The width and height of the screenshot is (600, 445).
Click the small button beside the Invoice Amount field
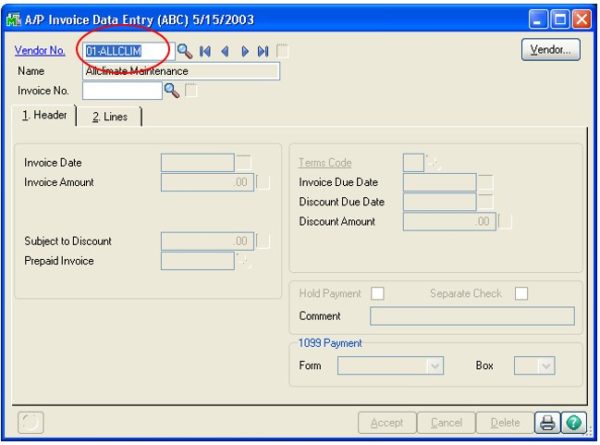pyautogui.click(x=263, y=183)
